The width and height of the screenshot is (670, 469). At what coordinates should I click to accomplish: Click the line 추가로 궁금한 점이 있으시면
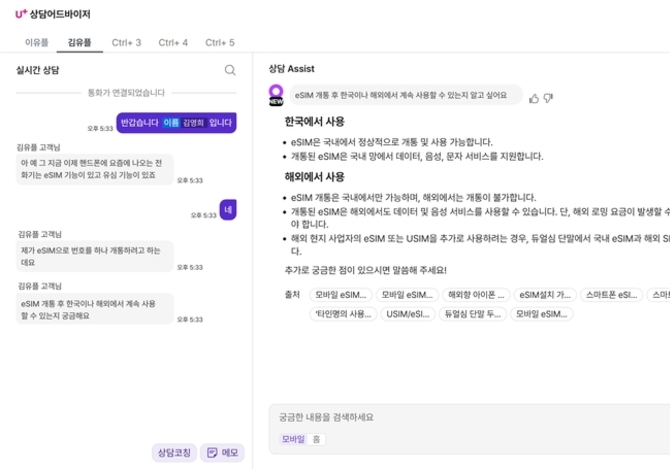pos(365,270)
